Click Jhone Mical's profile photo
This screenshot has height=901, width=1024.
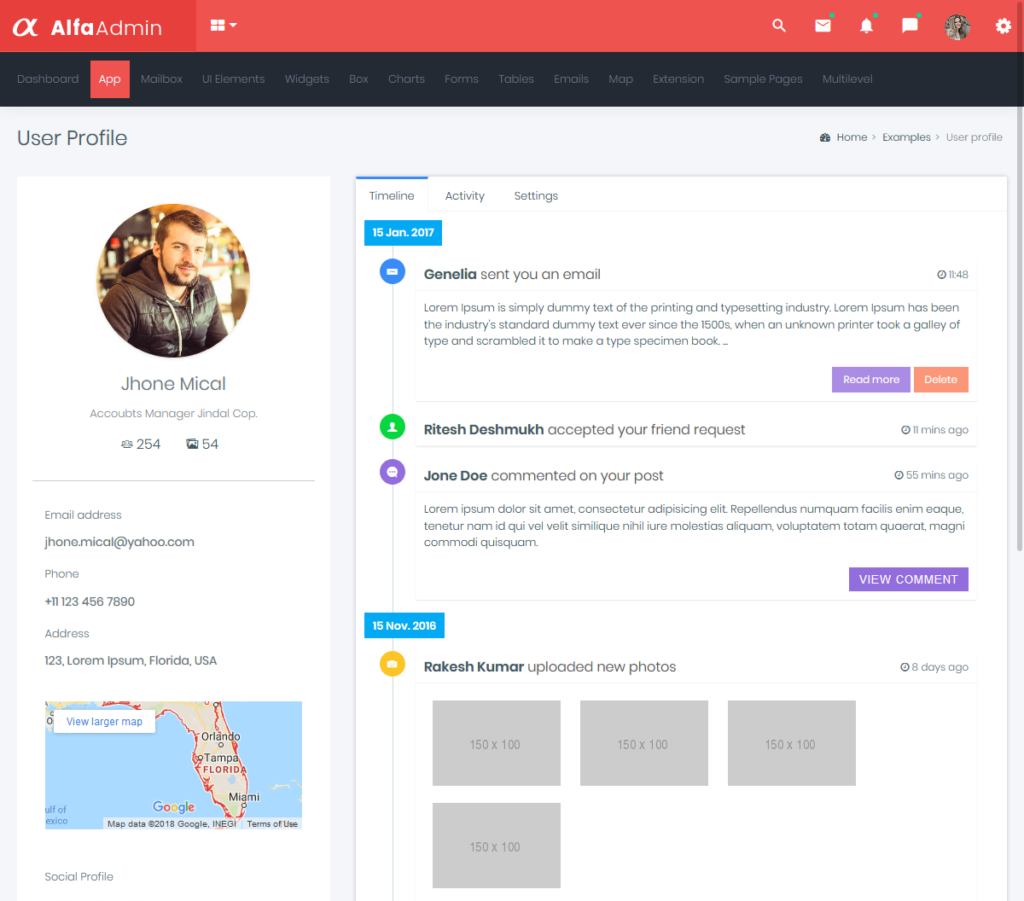coord(173,281)
